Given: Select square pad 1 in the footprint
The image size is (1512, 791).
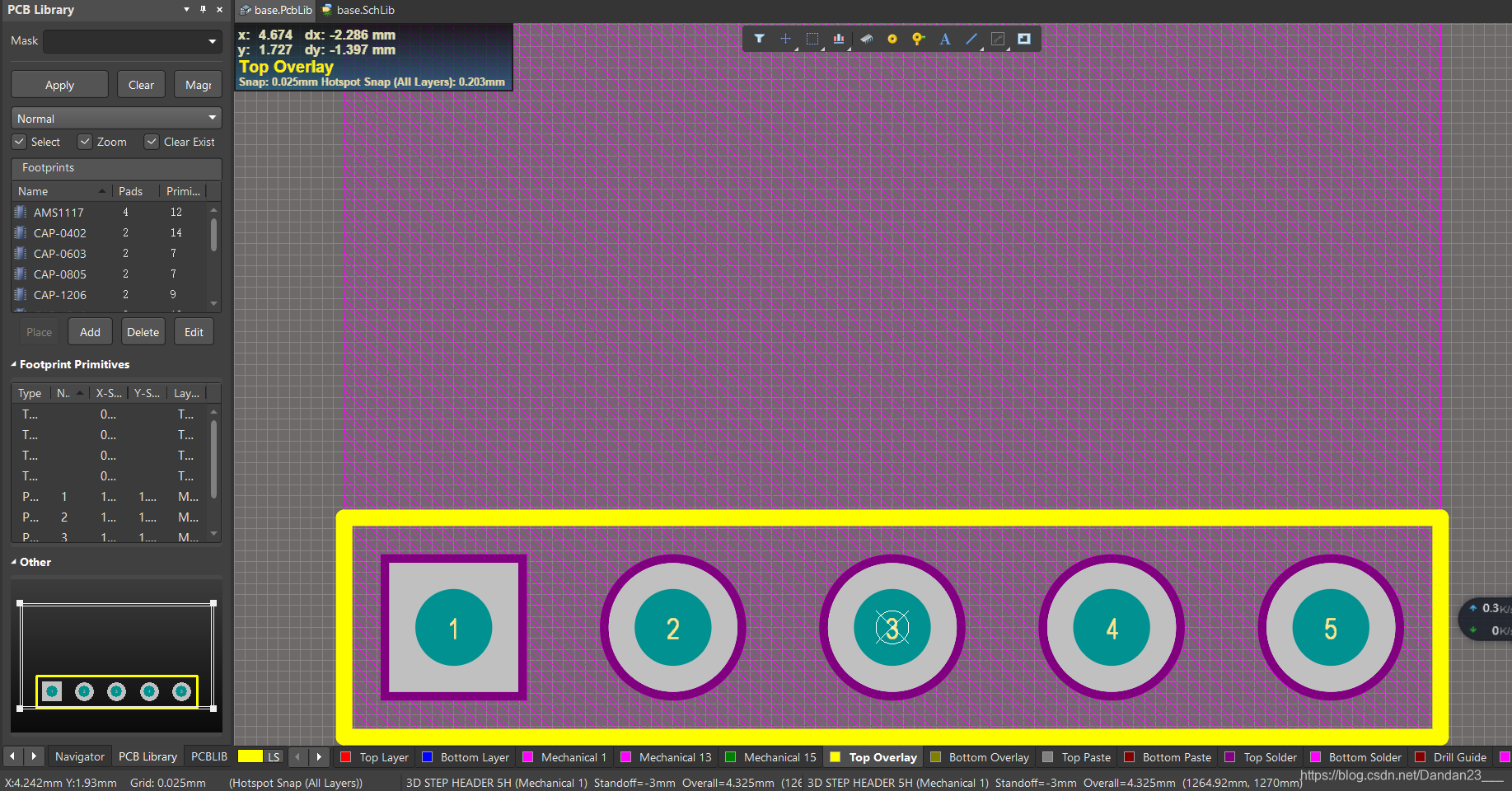Looking at the screenshot, I should click(453, 628).
